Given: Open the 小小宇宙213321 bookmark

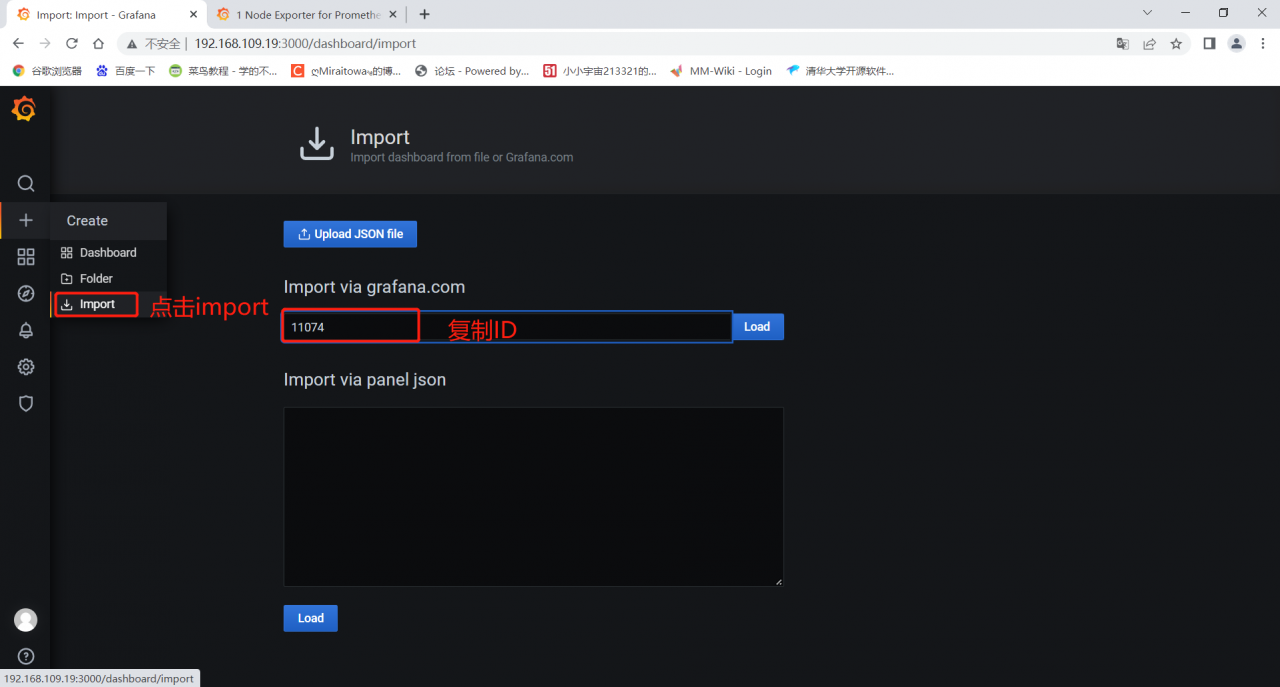Looking at the screenshot, I should pyautogui.click(x=600, y=71).
